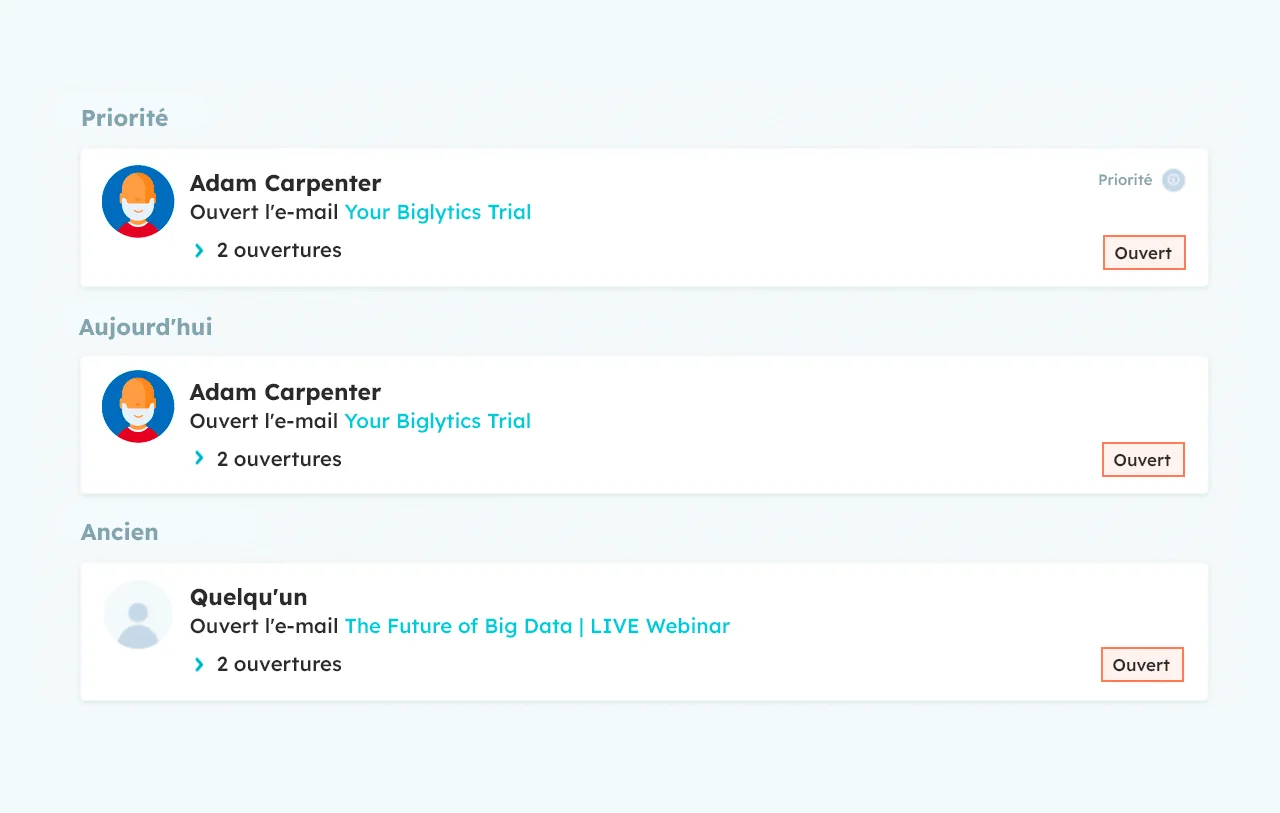The width and height of the screenshot is (1280, 813).
Task: Select the Adam Carpenter name in Priorité card
Action: click(x=285, y=183)
